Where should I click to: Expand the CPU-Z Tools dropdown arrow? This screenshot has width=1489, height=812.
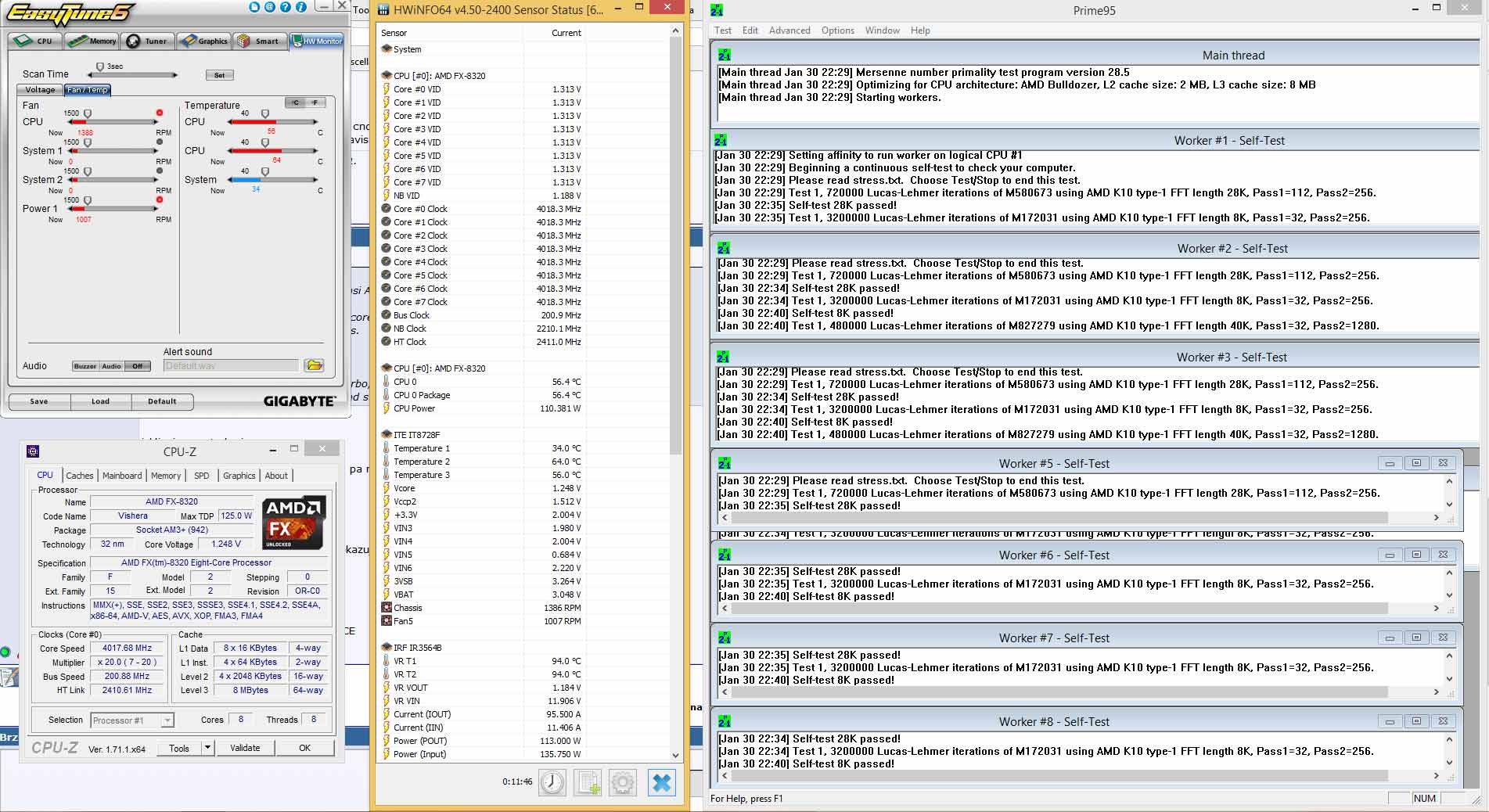coord(207,748)
